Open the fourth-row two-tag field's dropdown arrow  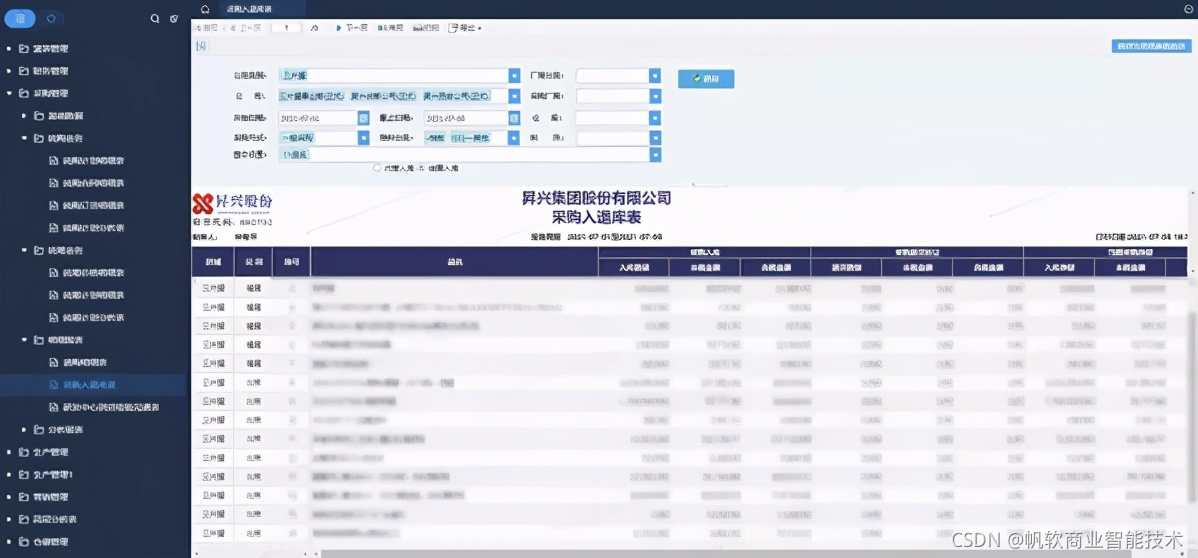513,138
